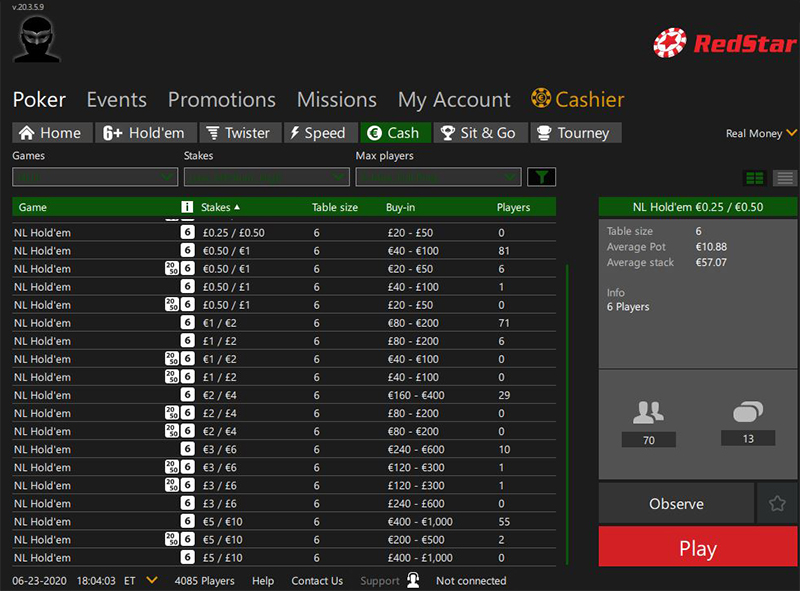Click the Support link in the status bar
Viewport: 800px width, 591px height.
[380, 581]
